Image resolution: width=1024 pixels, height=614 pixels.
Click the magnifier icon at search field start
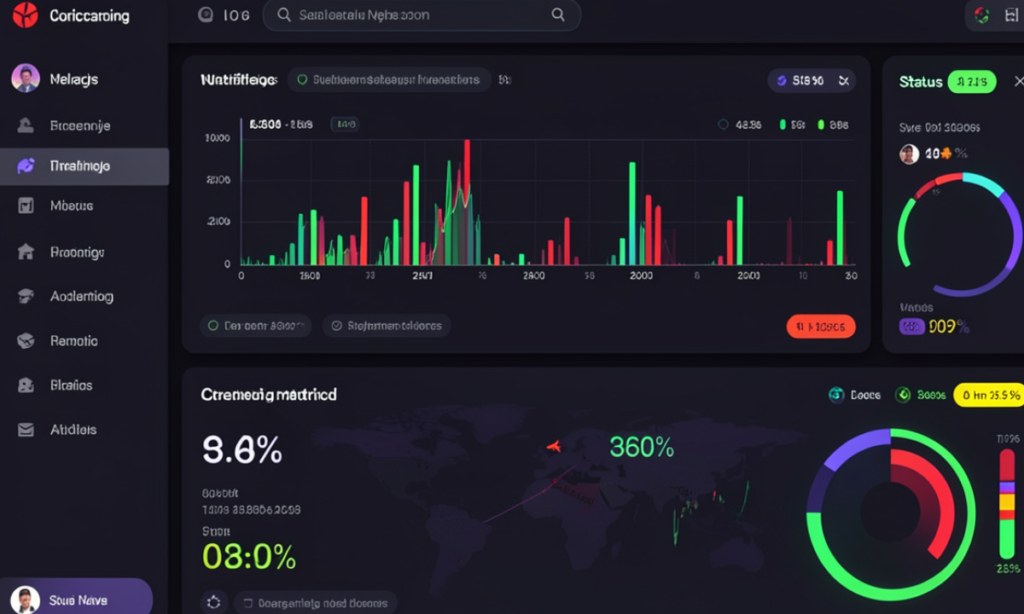pyautogui.click(x=283, y=15)
